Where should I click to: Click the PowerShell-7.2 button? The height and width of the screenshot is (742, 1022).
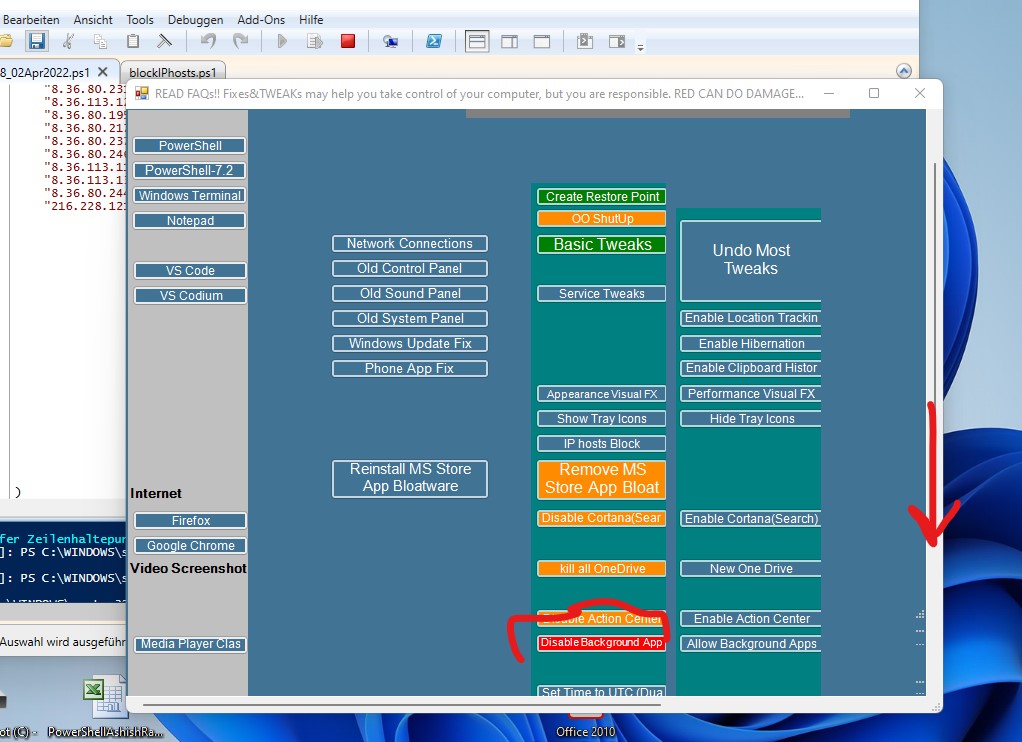[190, 170]
